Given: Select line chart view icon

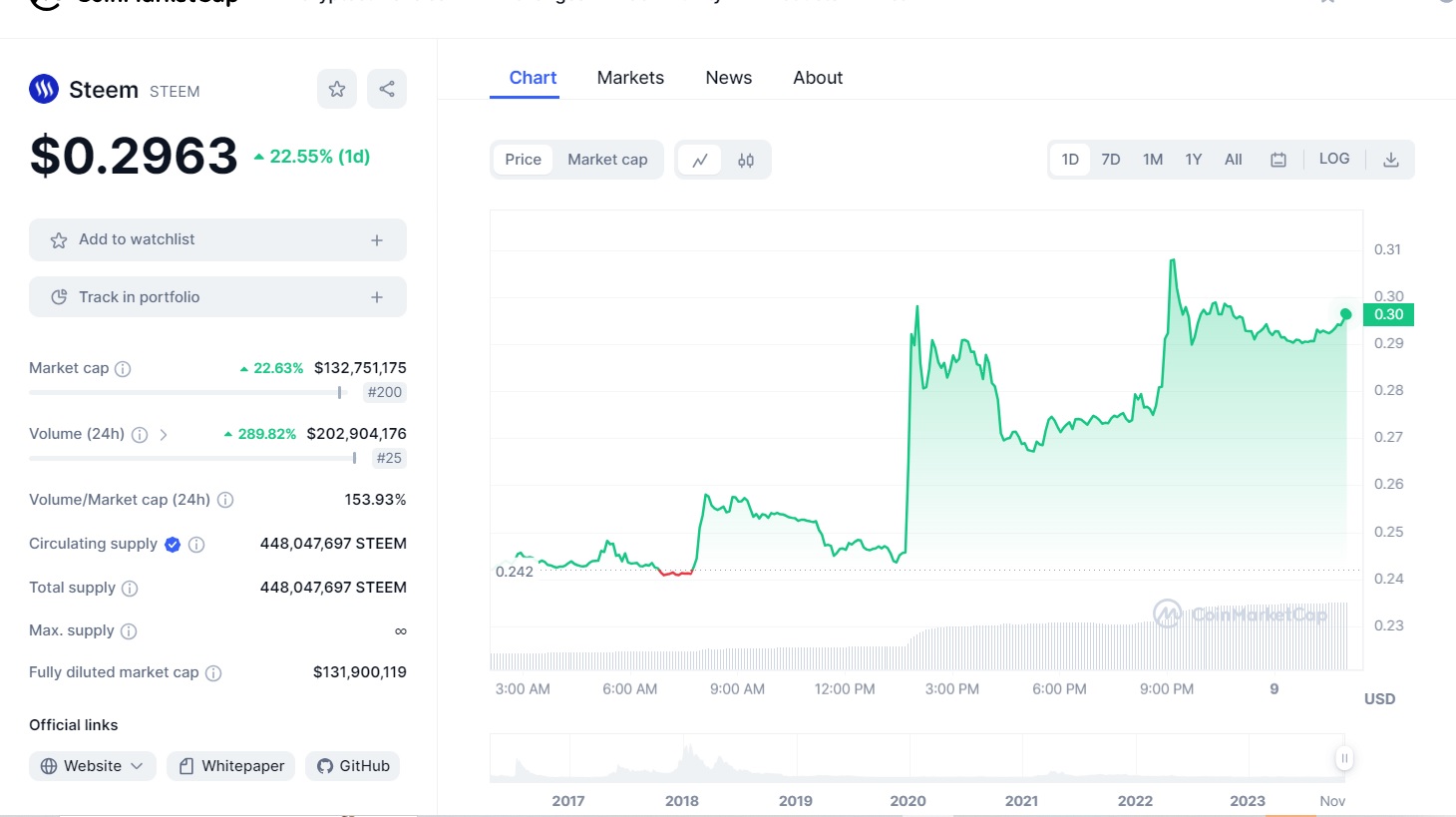Looking at the screenshot, I should pos(700,160).
